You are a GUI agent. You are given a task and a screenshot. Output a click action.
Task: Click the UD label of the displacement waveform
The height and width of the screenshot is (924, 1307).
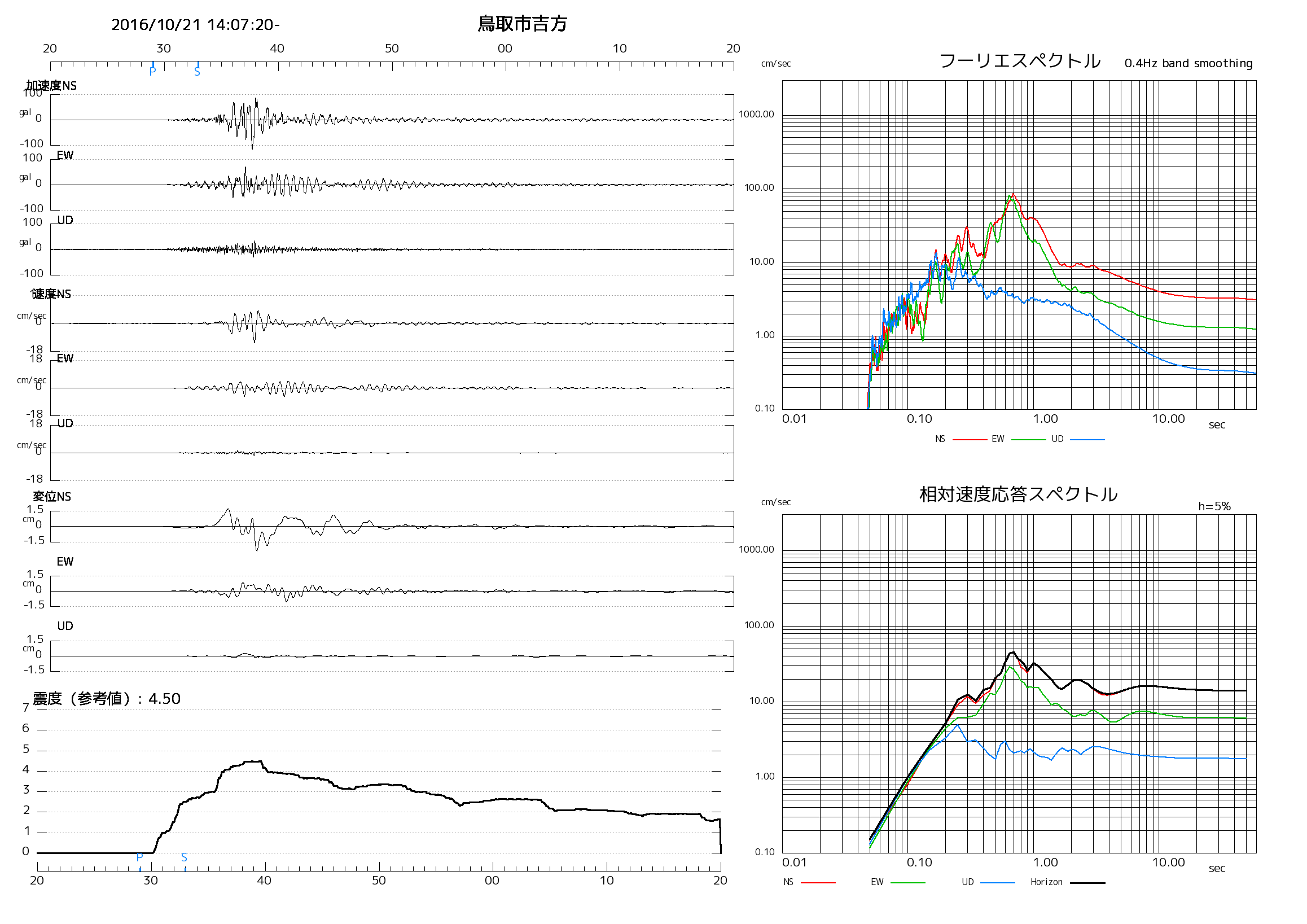tap(65, 626)
